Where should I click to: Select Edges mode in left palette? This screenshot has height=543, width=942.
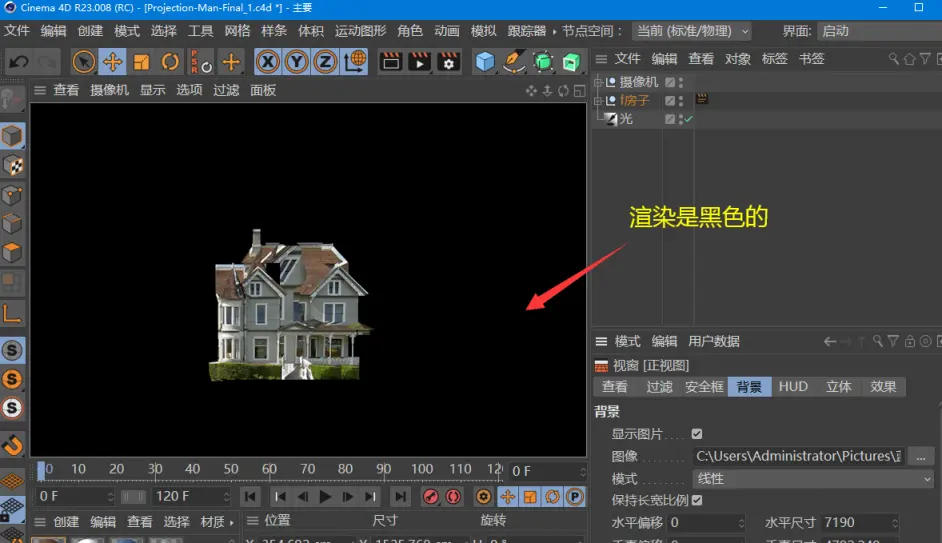tap(13, 224)
